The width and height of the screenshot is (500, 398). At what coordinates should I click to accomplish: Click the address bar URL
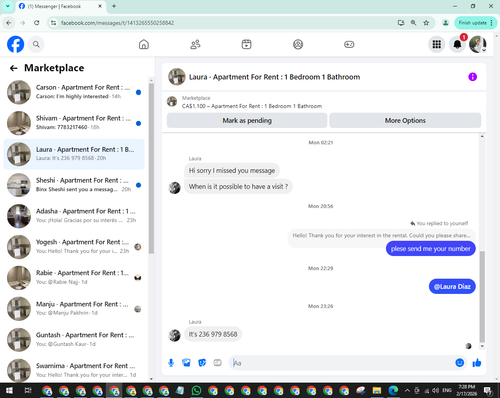pos(117,23)
